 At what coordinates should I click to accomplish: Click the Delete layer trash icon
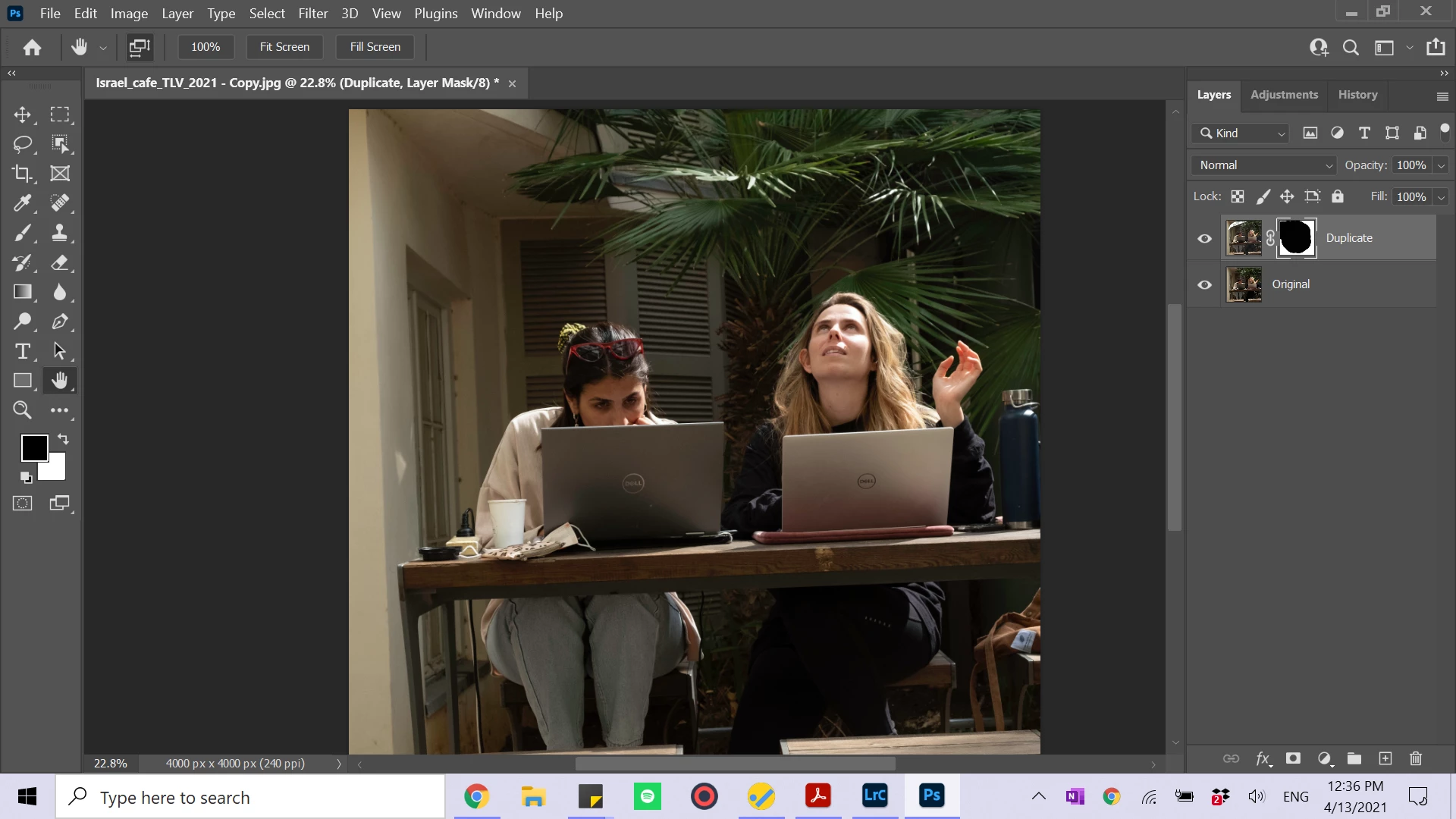click(x=1415, y=758)
